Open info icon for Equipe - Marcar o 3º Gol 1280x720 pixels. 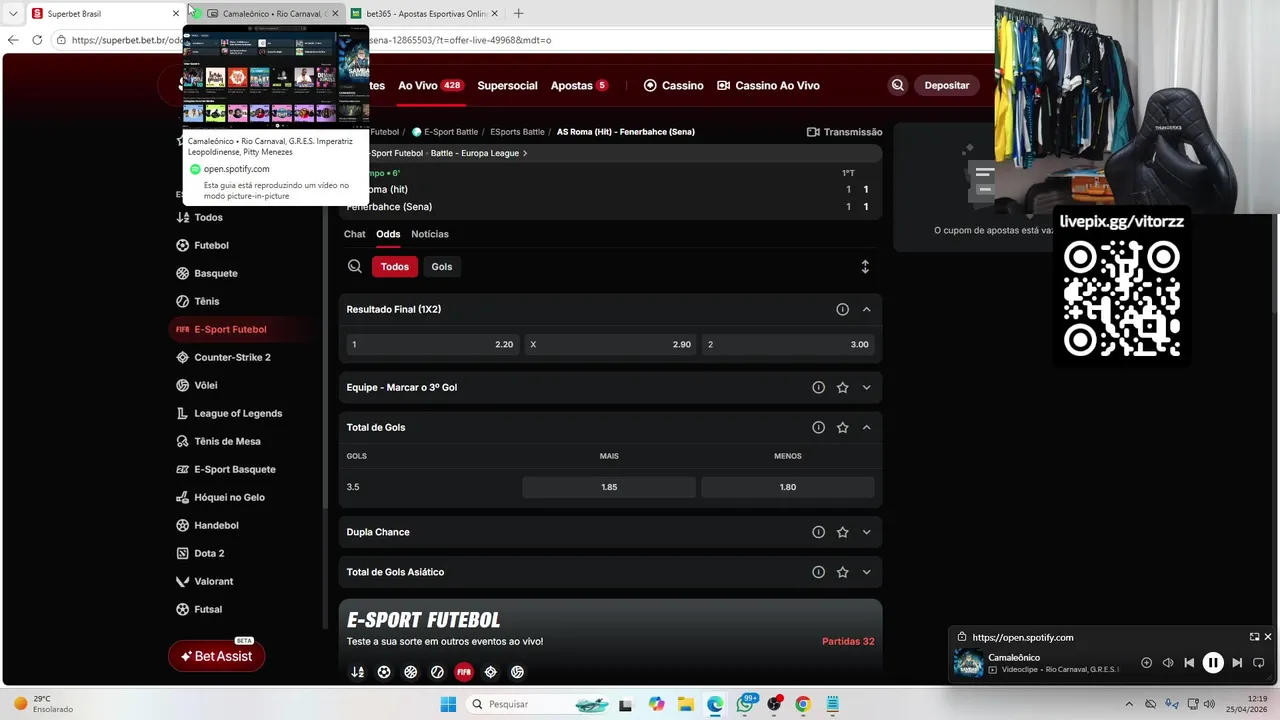(x=818, y=388)
